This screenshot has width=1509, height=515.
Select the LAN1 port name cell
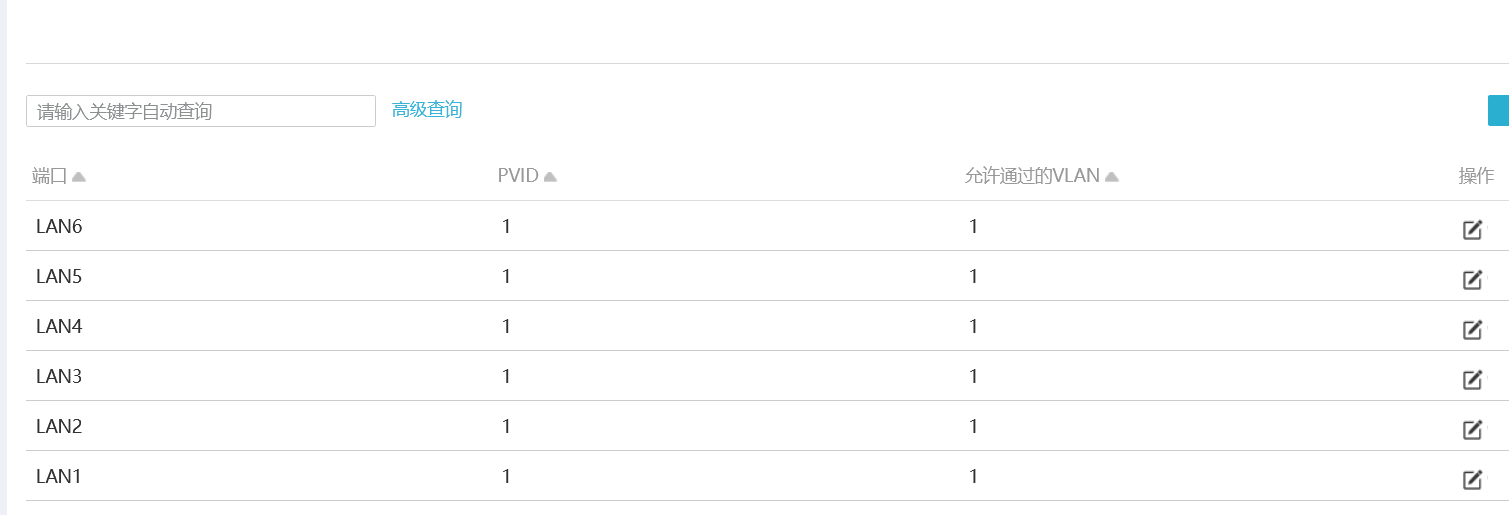59,477
